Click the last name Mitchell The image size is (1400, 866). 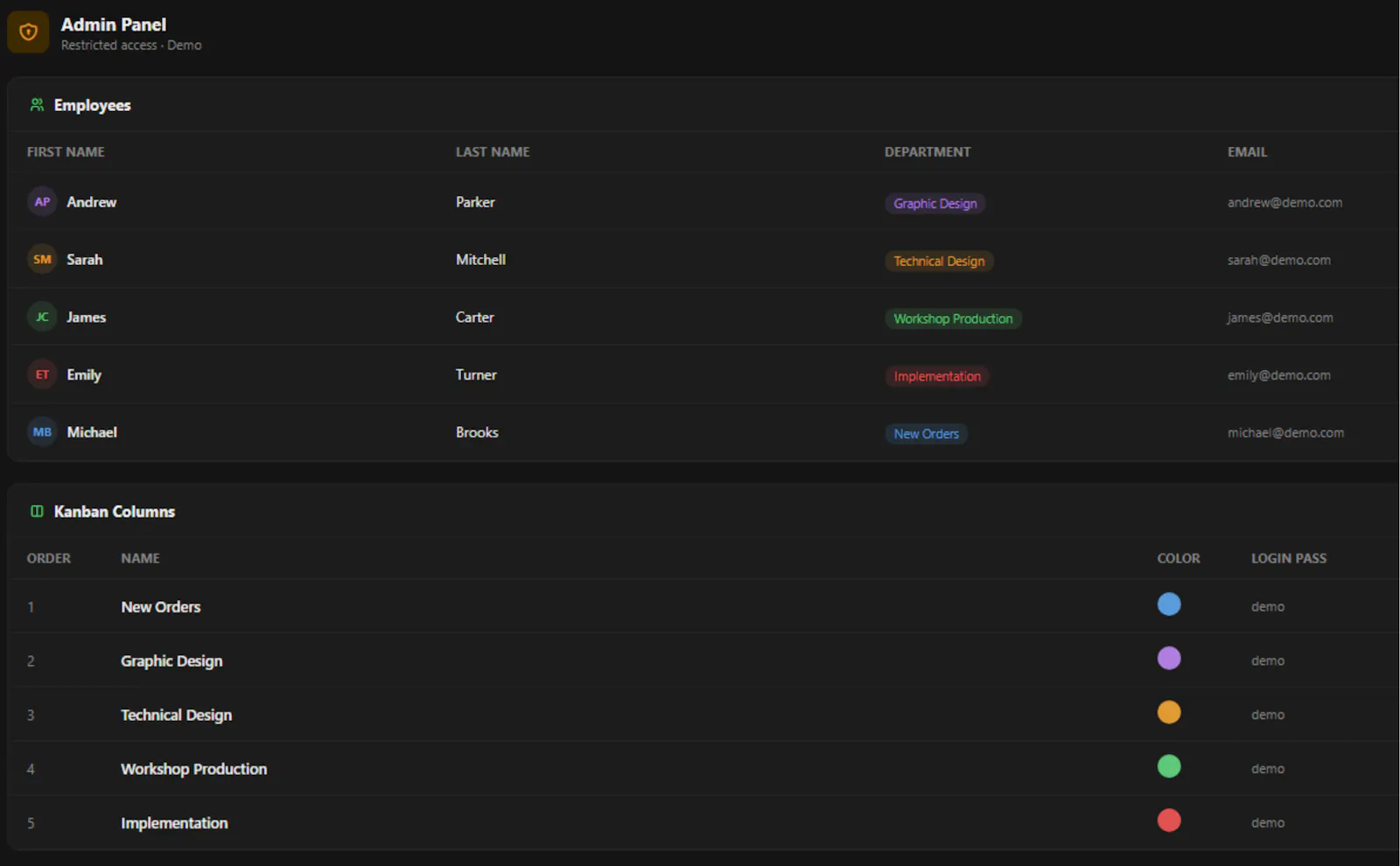480,260
